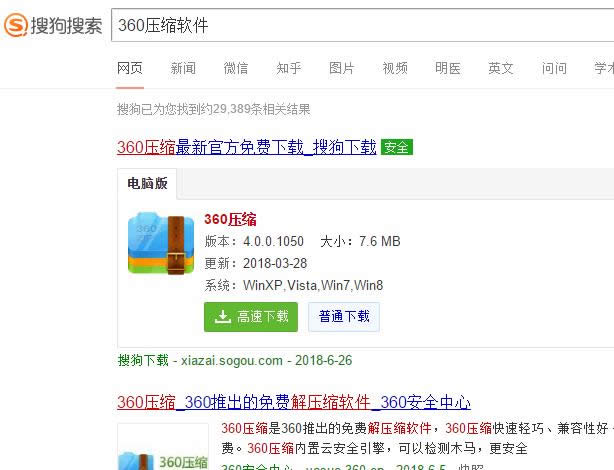The height and width of the screenshot is (470, 614).
Task: Click the download arrow icon on 高速下载
Action: (x=222, y=316)
